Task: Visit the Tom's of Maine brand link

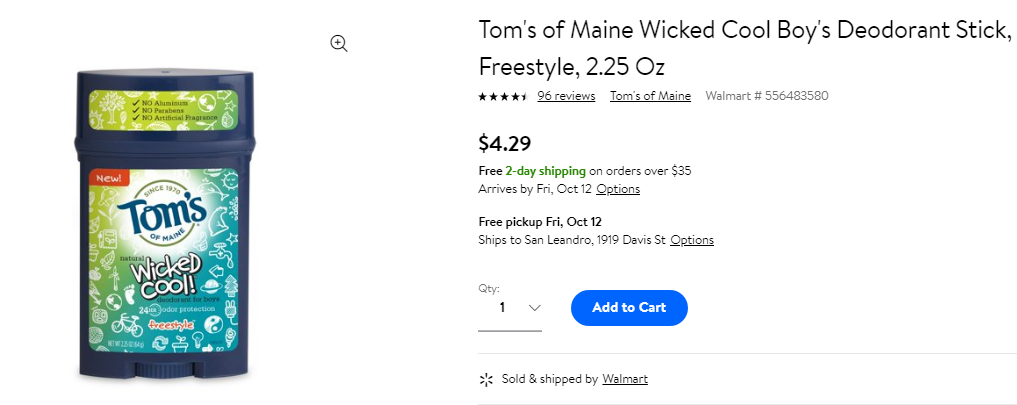Action: [651, 96]
